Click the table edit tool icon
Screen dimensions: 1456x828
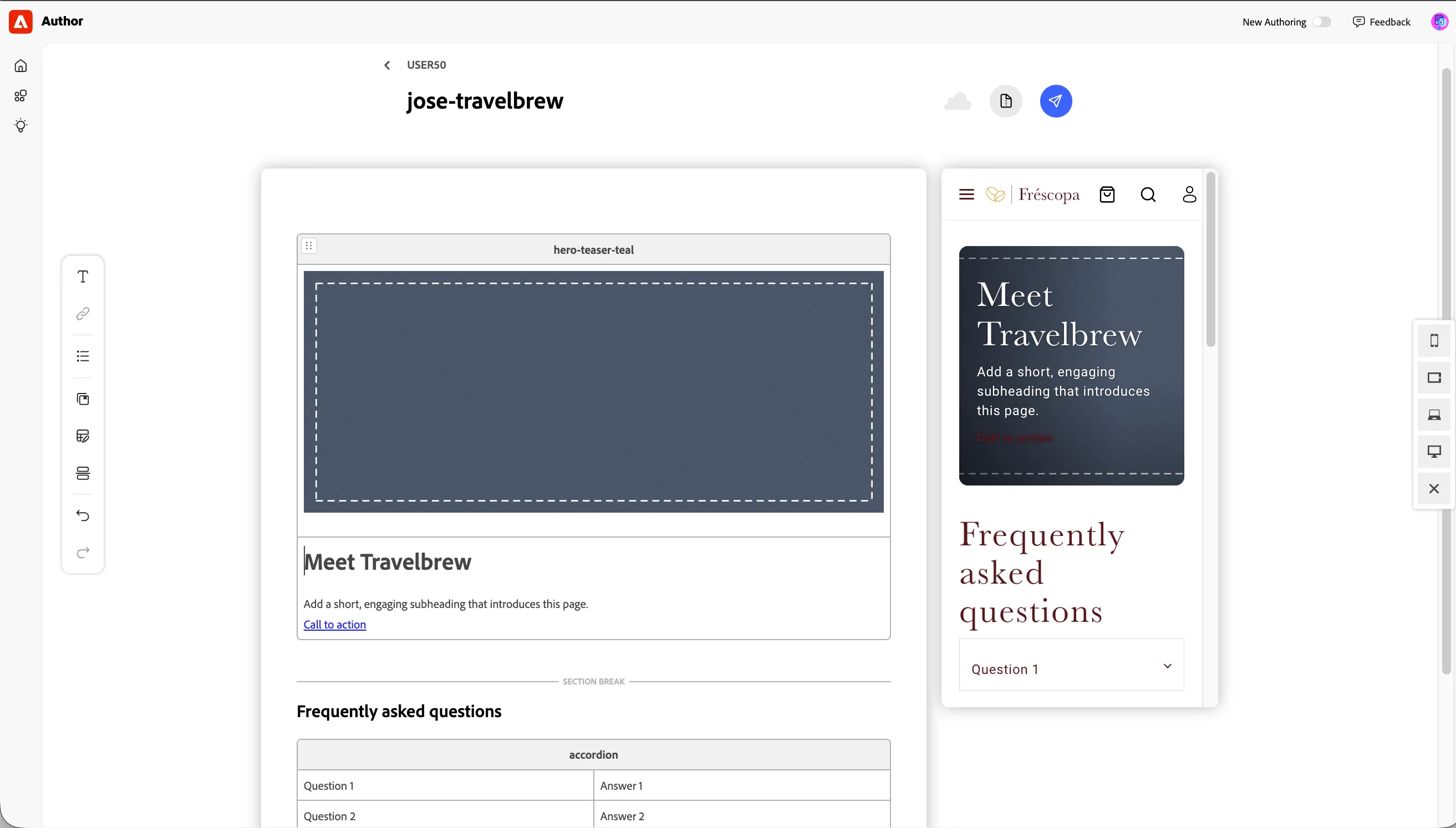(83, 436)
